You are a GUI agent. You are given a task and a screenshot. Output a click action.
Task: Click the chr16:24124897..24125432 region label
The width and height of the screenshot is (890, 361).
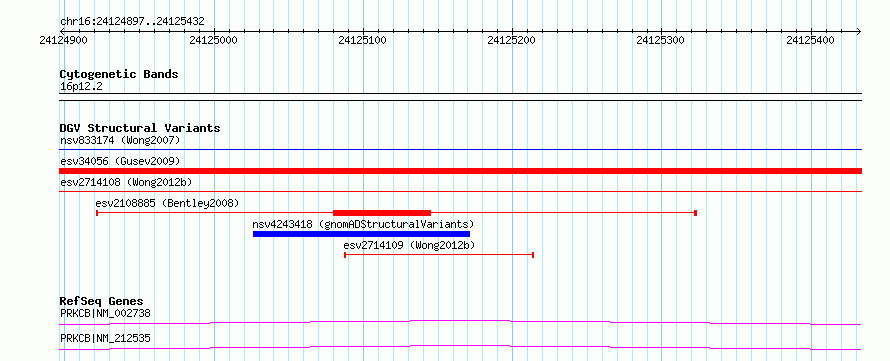[x=132, y=22]
